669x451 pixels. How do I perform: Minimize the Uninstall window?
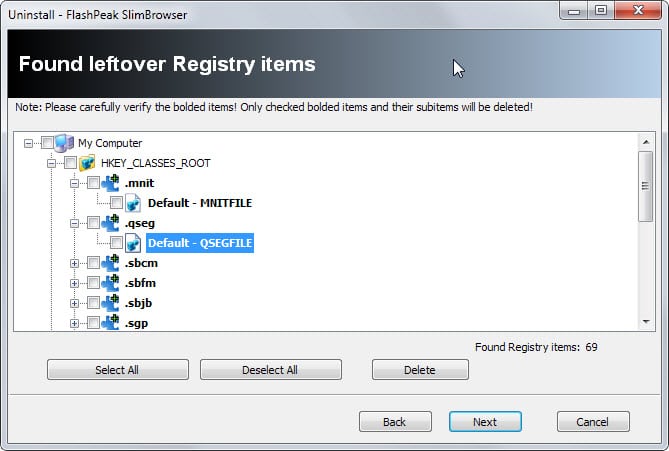click(x=573, y=11)
